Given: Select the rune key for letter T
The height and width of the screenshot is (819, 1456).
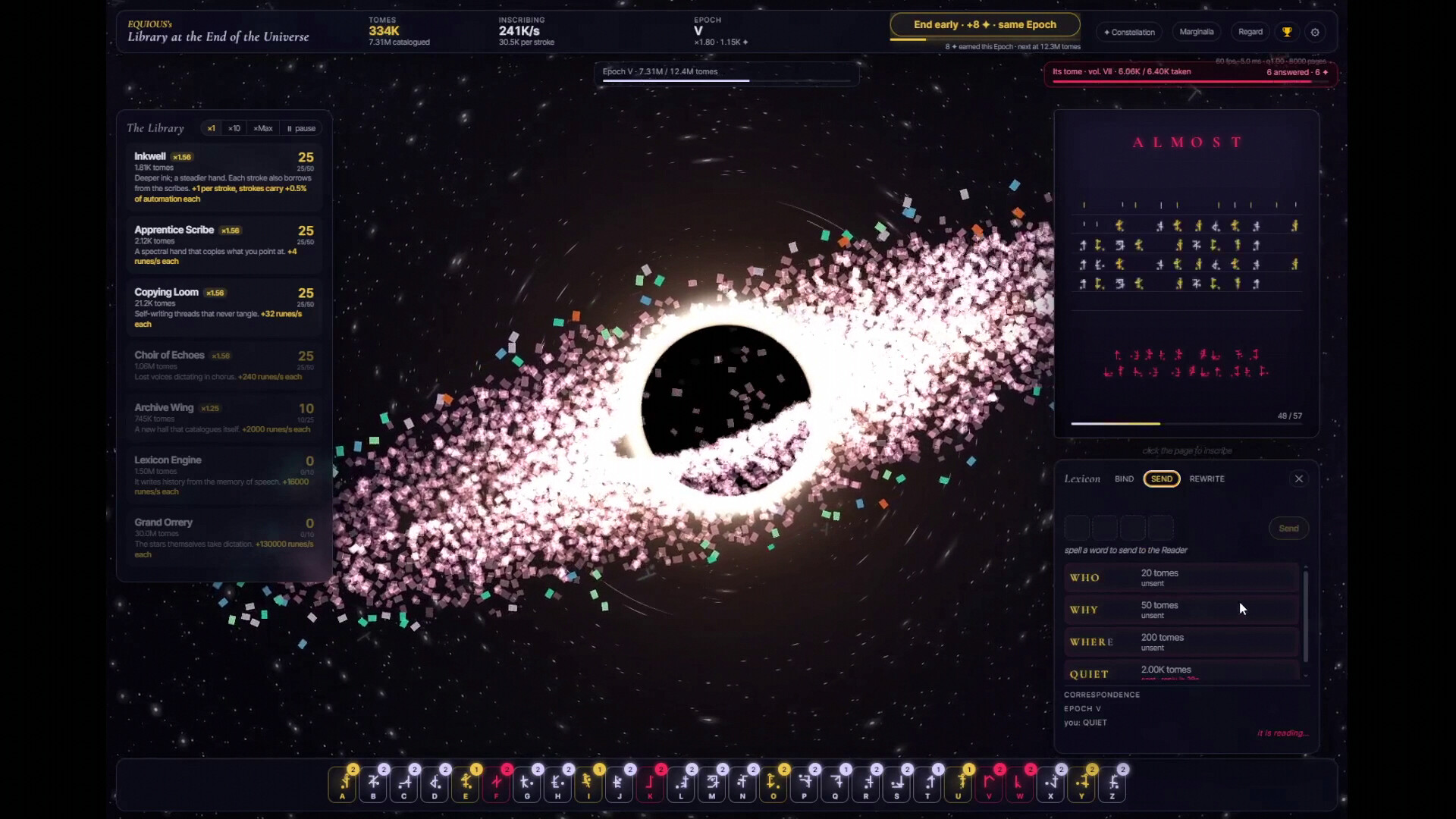Looking at the screenshot, I should [927, 784].
